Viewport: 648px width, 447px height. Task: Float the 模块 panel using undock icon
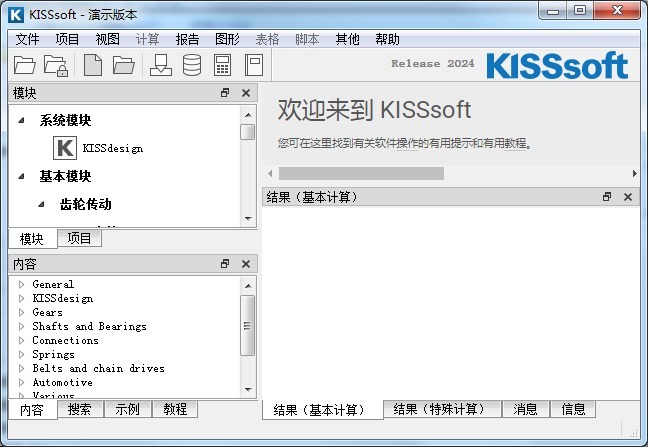point(225,93)
